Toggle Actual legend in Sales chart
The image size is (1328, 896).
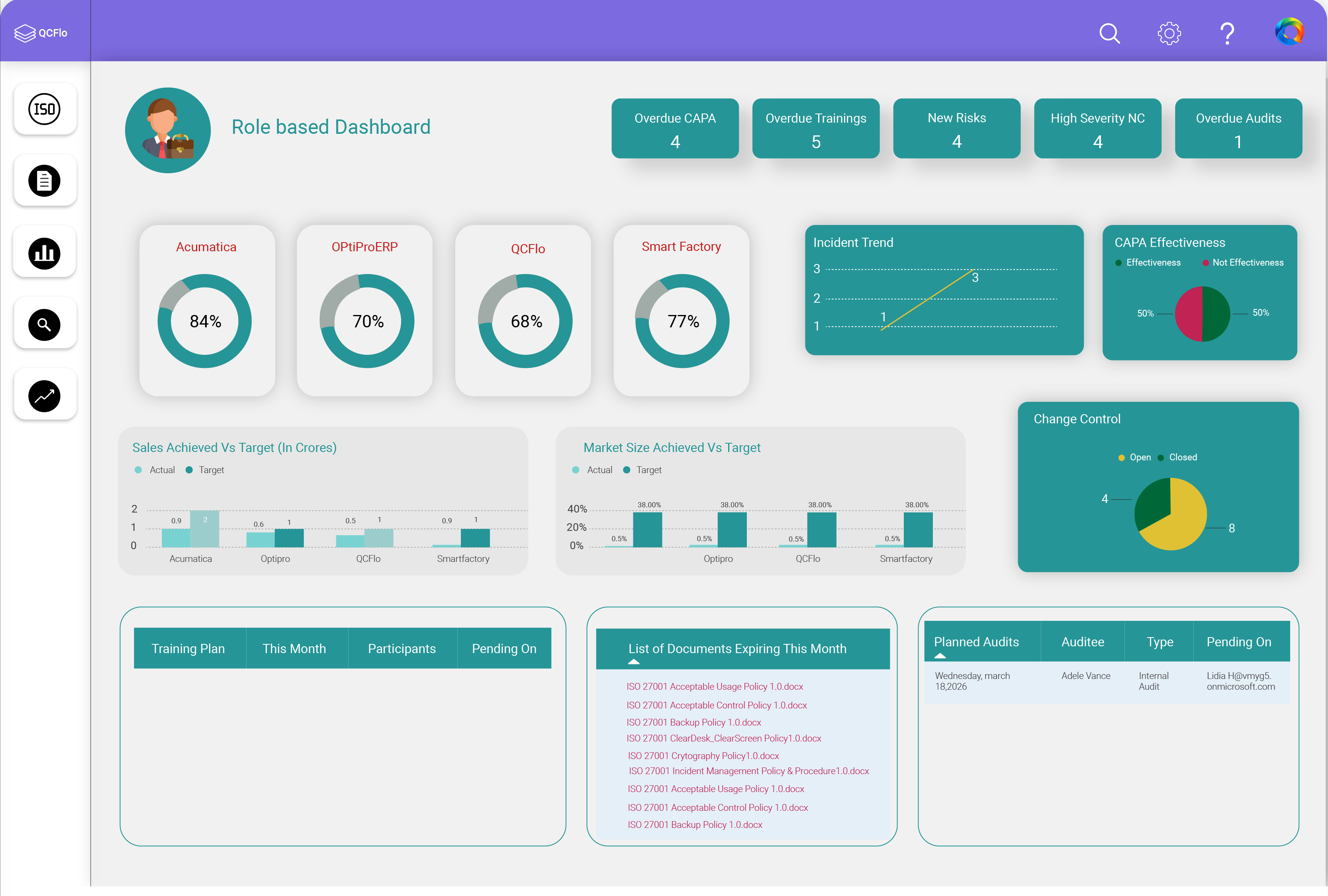[155, 470]
